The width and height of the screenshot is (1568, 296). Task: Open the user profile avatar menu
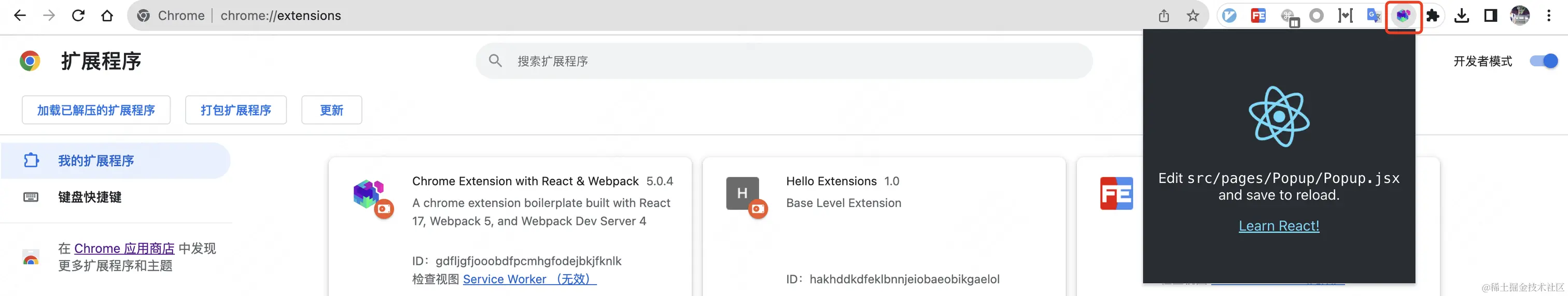pos(1520,15)
